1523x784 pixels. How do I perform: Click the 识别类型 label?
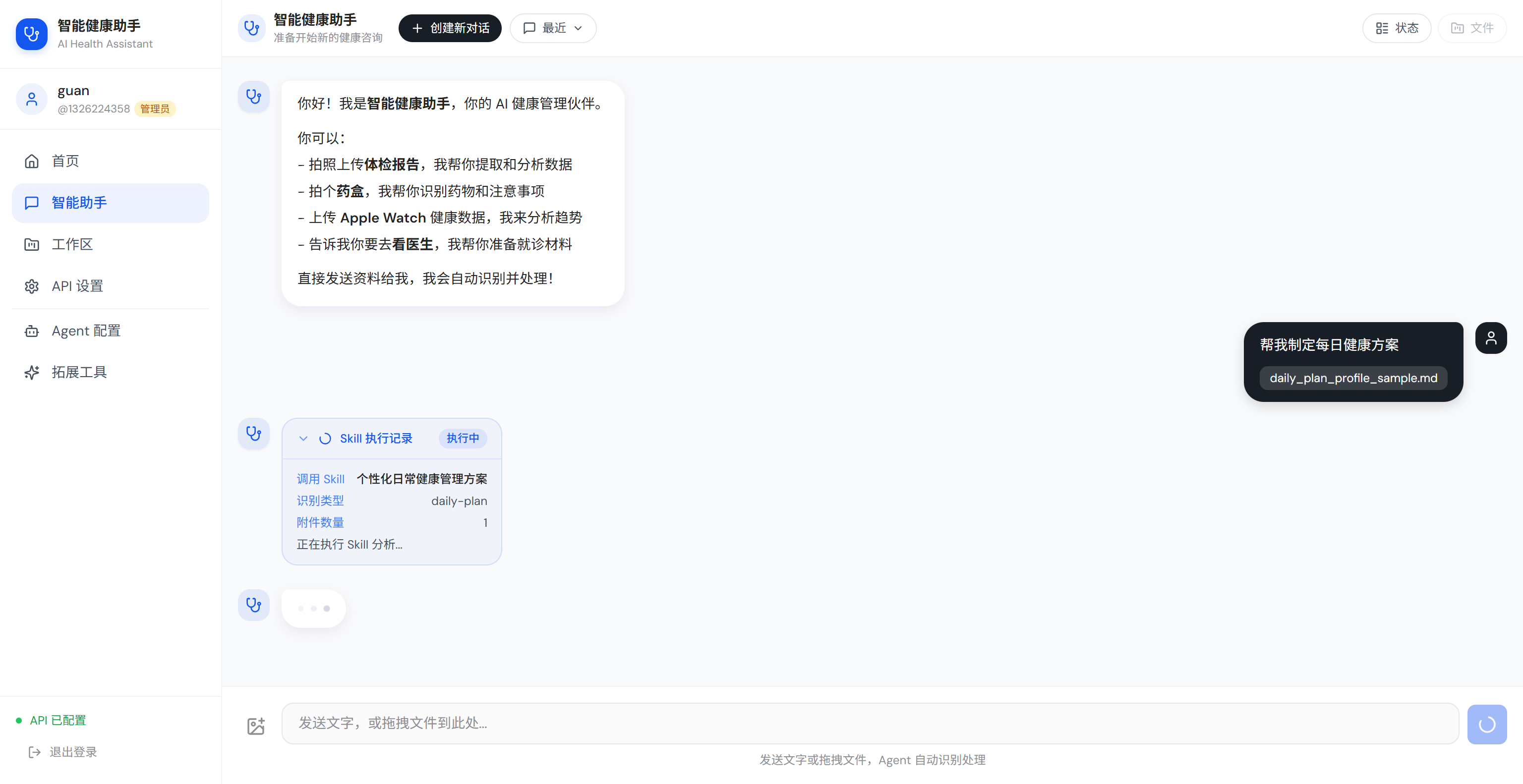320,501
